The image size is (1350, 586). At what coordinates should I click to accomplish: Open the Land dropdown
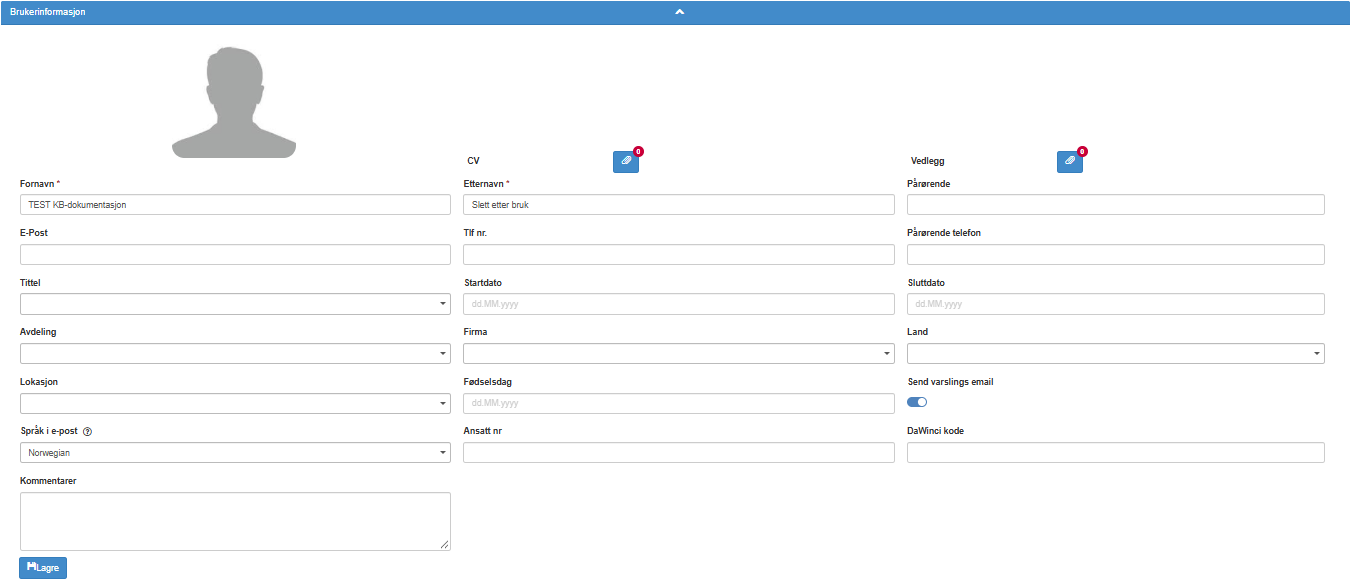[x=1116, y=353]
